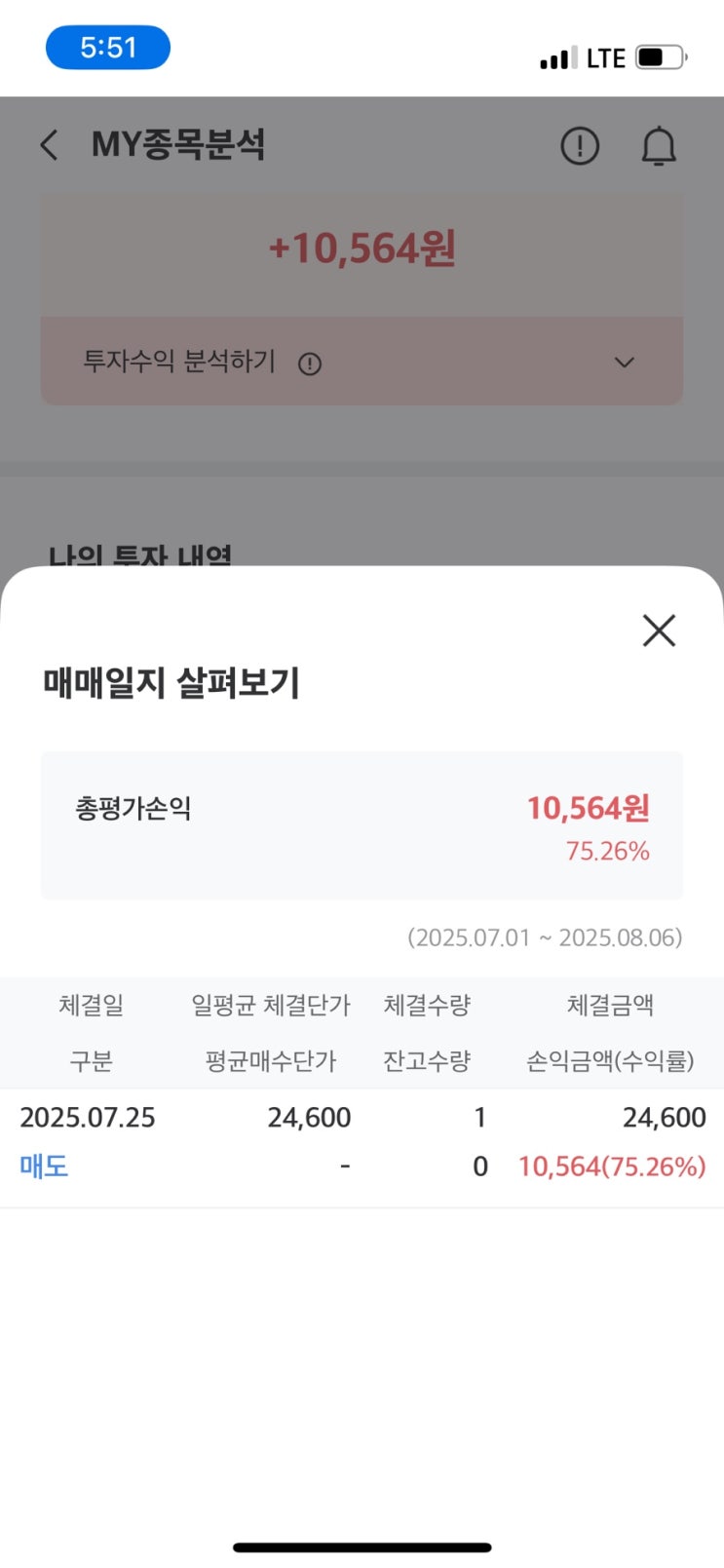Tap the 5:51 time pill in status bar
724x1568 pixels.
108,48
